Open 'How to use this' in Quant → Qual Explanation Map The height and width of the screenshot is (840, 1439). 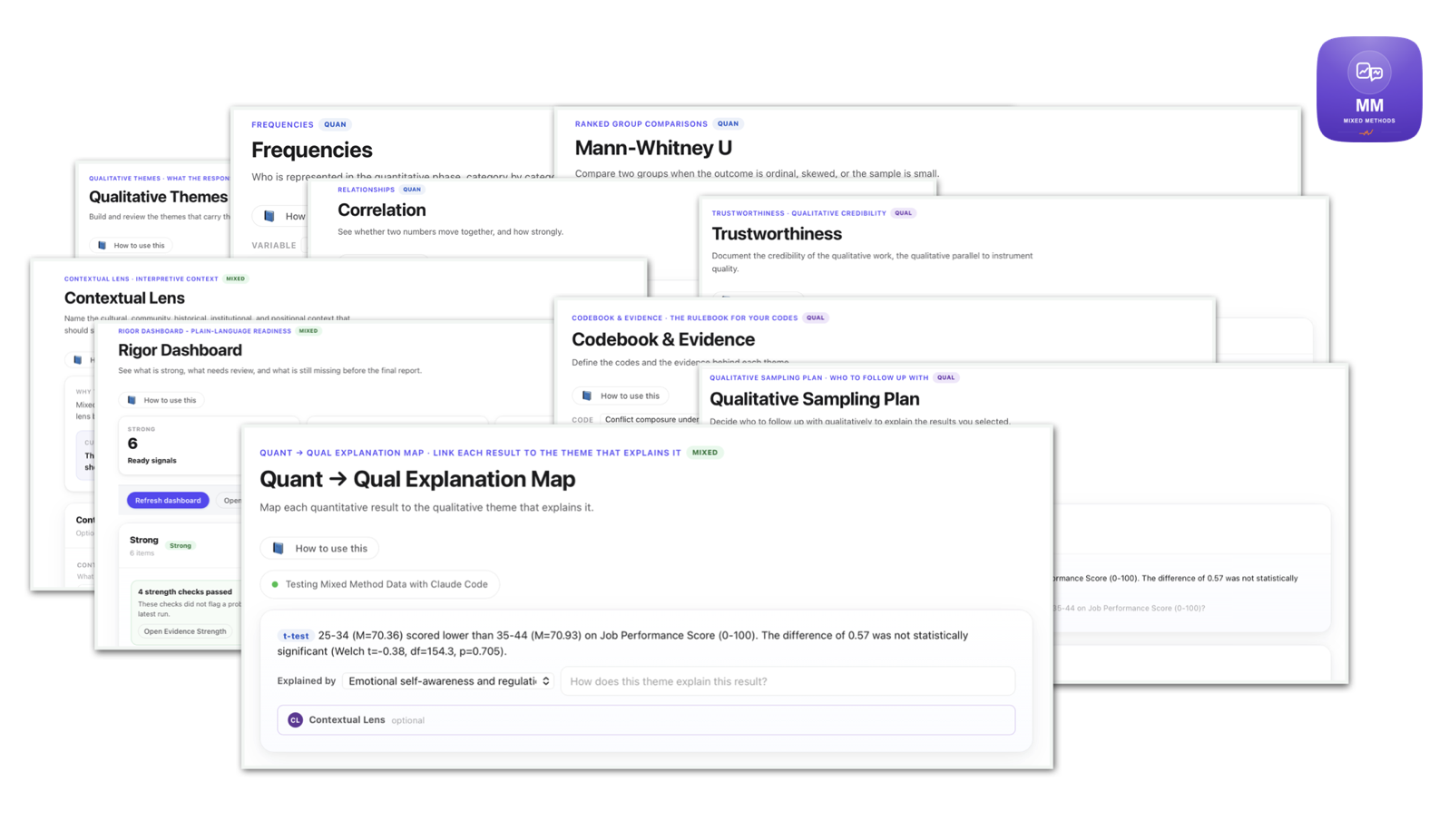click(x=319, y=548)
